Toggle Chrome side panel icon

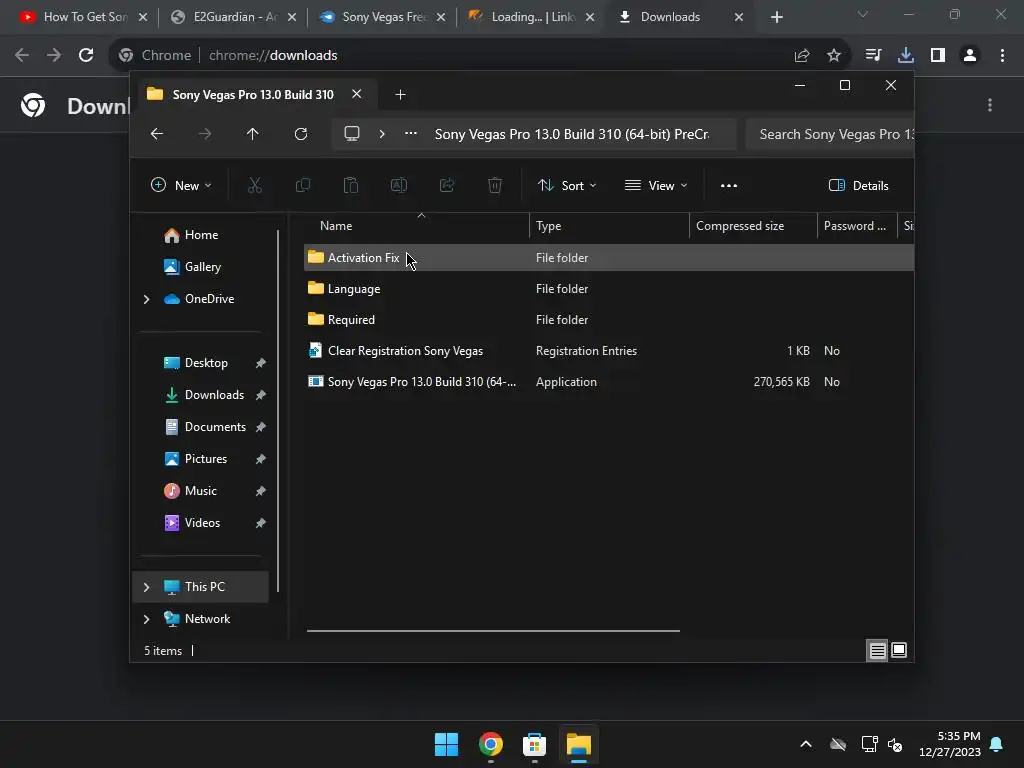[938, 56]
